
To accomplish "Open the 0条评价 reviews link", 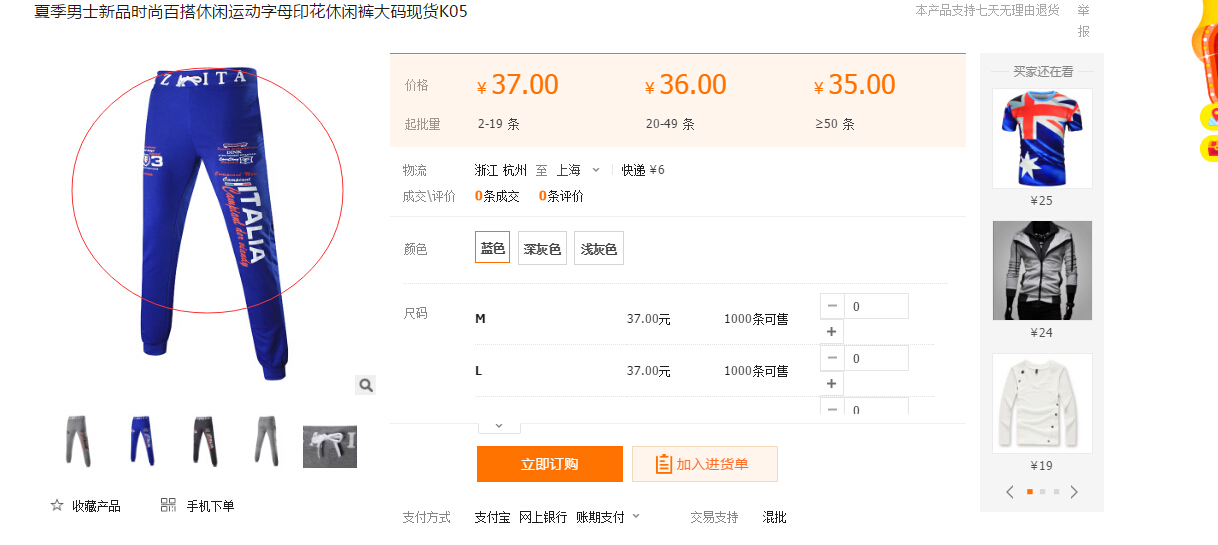I will click(x=561, y=196).
